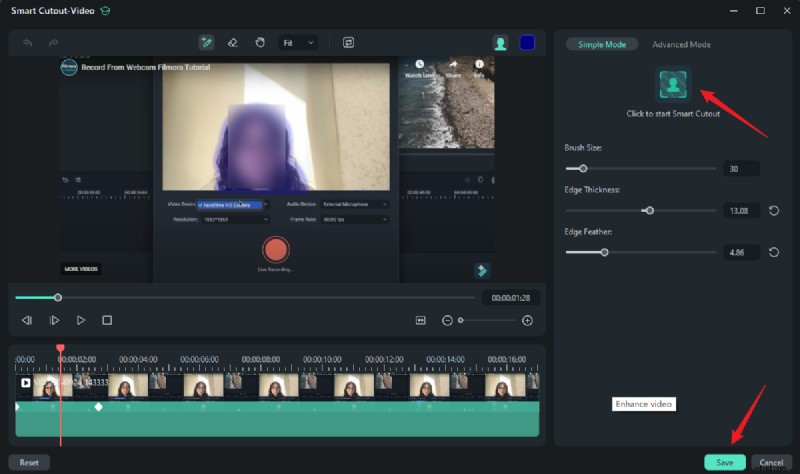This screenshot has height=474, width=800.
Task: Click the timeline zoom slider handle
Action: click(x=461, y=320)
